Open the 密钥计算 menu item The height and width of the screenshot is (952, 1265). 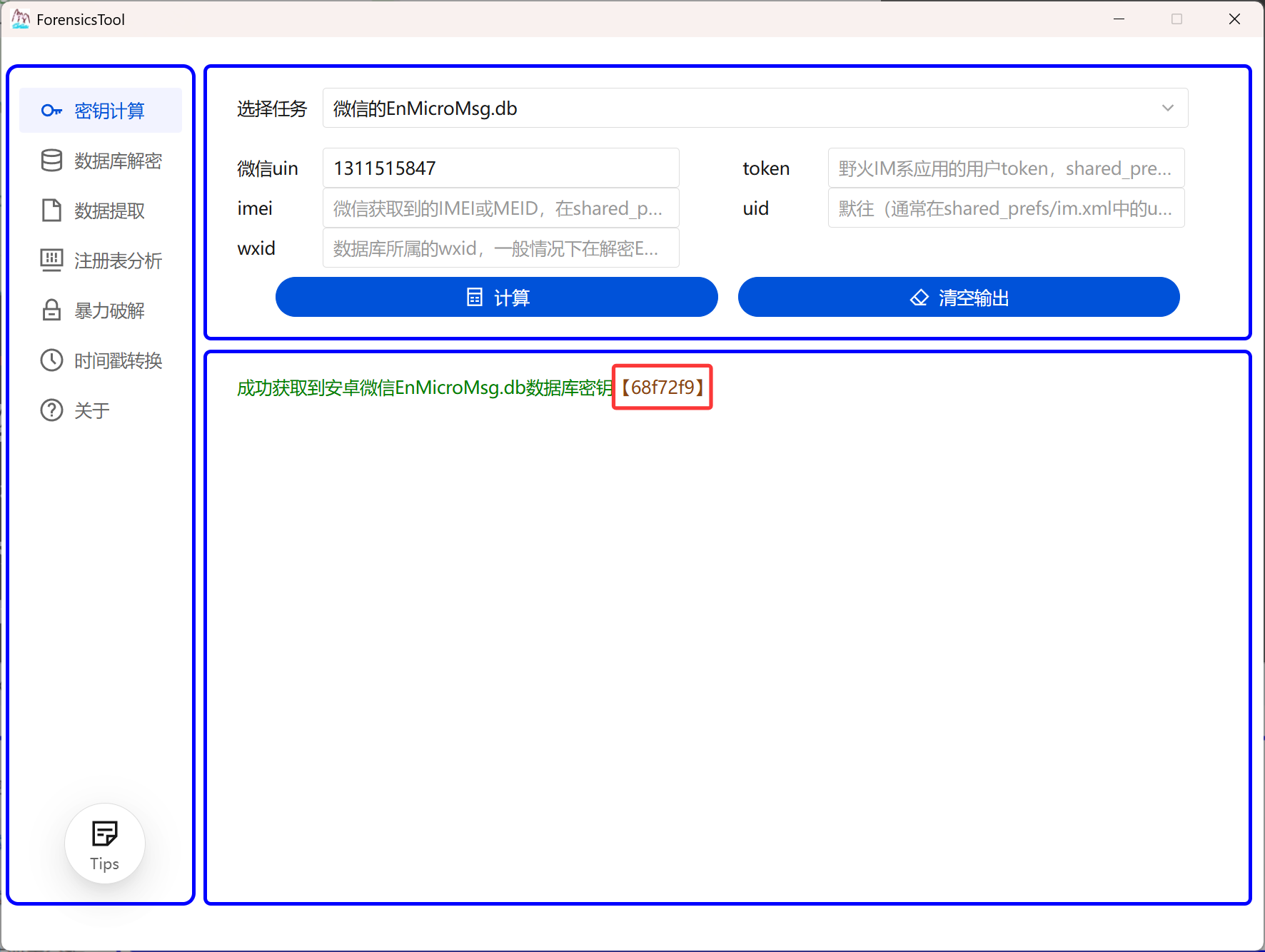tap(101, 111)
